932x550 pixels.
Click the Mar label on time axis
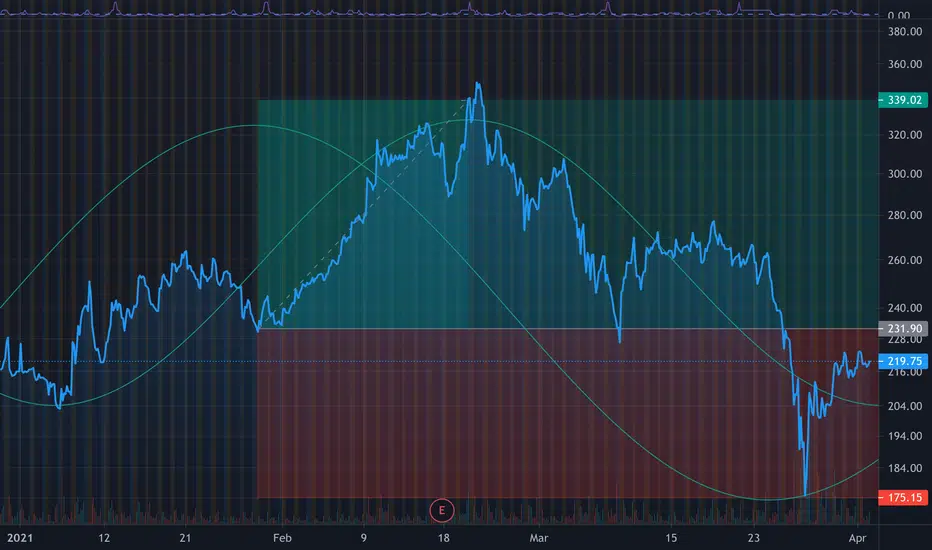click(x=539, y=538)
